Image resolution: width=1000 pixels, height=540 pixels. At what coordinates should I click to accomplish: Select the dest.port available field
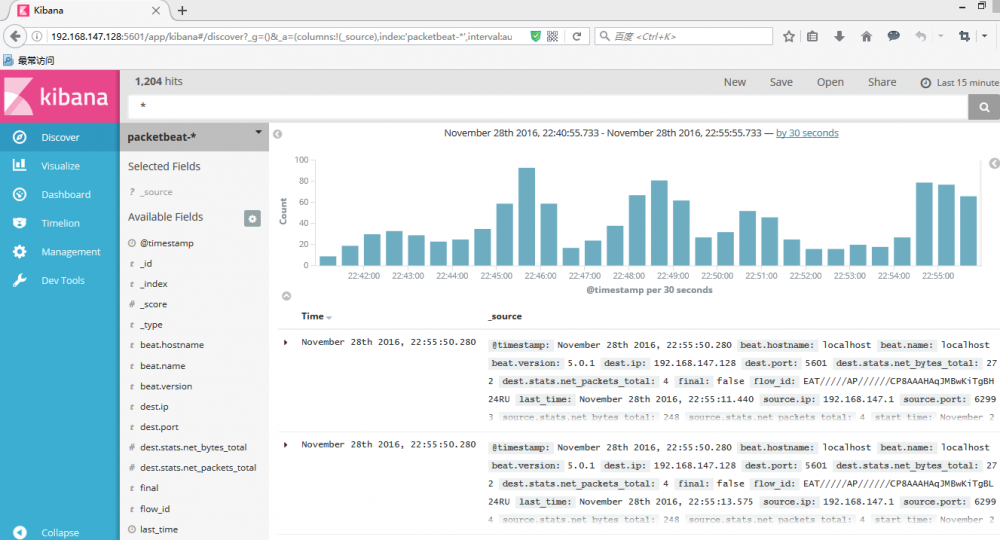(x=159, y=427)
